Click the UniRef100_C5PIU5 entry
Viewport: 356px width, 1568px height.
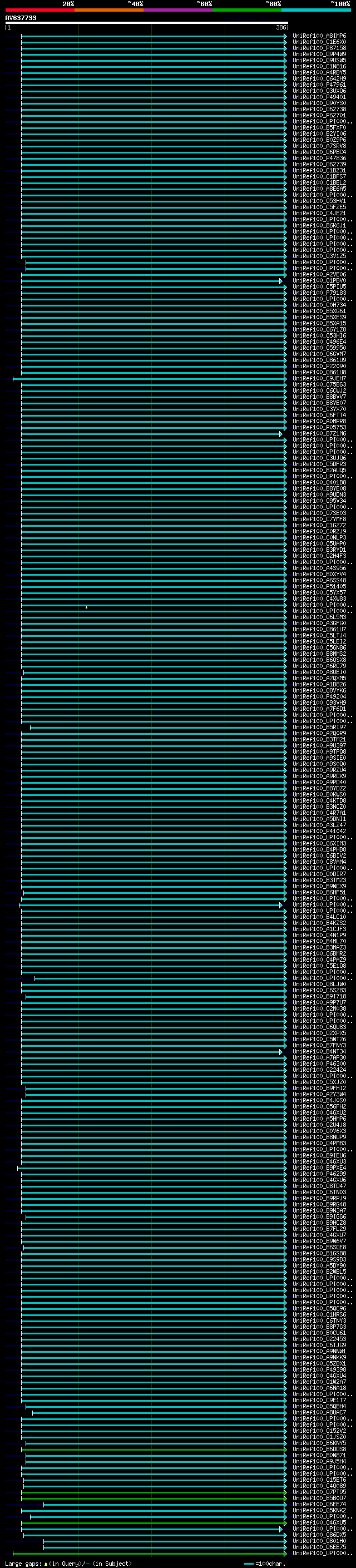pos(319,286)
